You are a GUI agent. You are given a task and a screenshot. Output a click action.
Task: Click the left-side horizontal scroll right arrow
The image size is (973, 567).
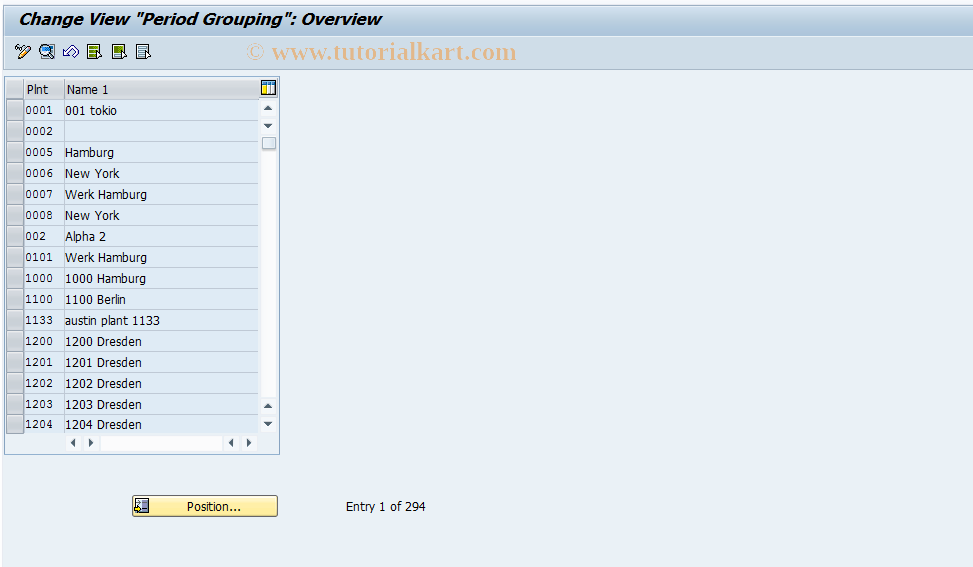(x=91, y=443)
